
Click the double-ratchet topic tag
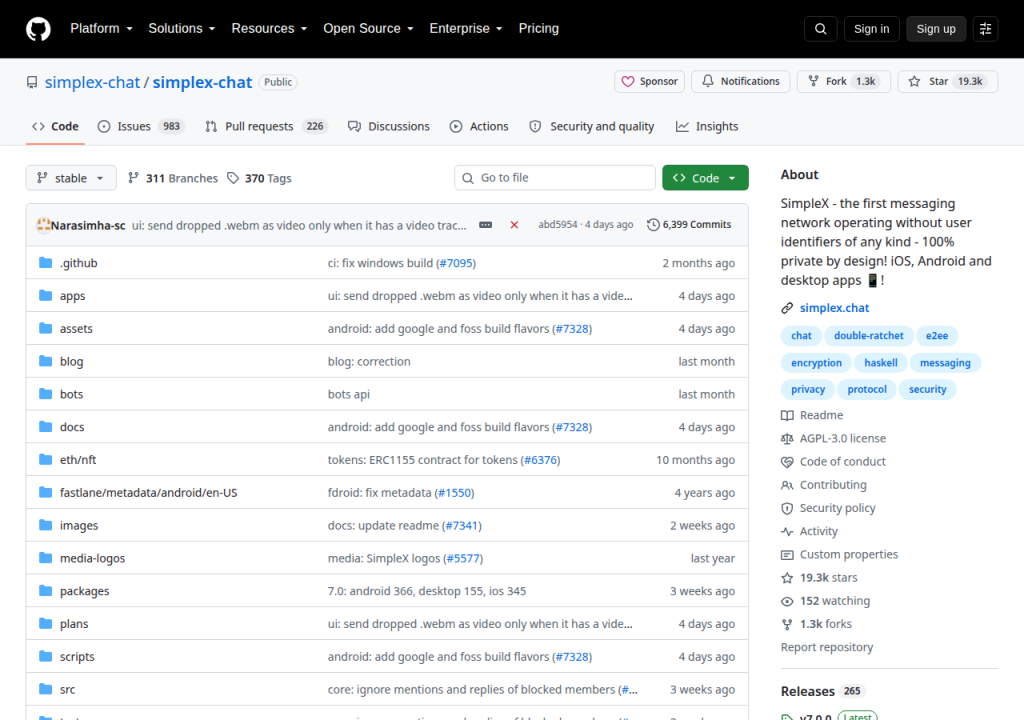click(x=869, y=336)
